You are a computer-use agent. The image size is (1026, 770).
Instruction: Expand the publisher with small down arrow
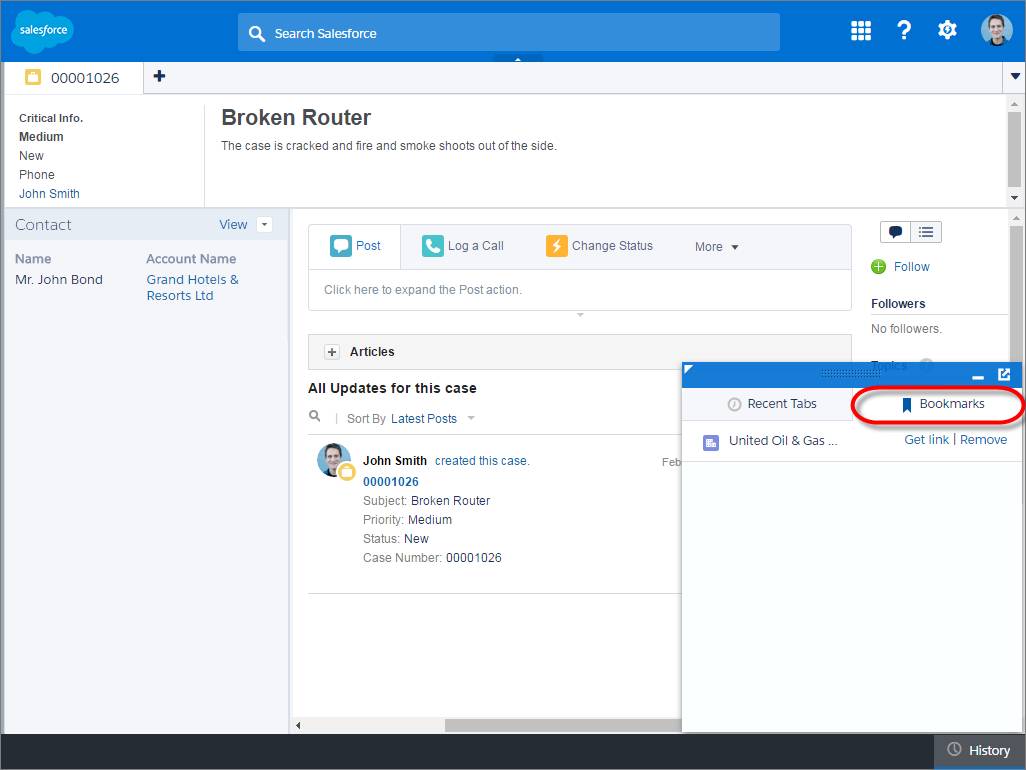coord(580,315)
